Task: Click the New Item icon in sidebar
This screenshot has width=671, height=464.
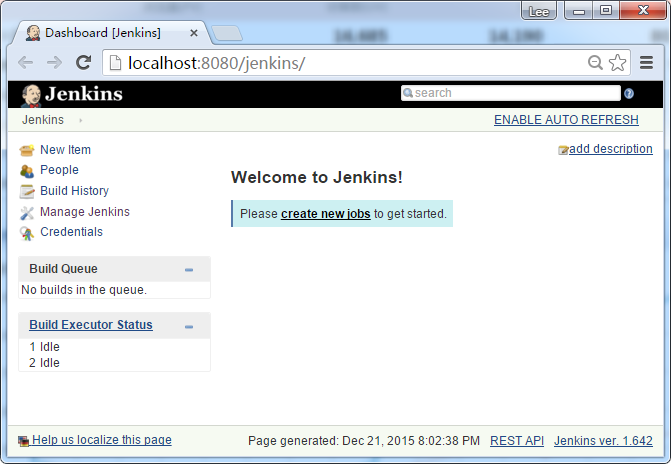Action: [27, 150]
